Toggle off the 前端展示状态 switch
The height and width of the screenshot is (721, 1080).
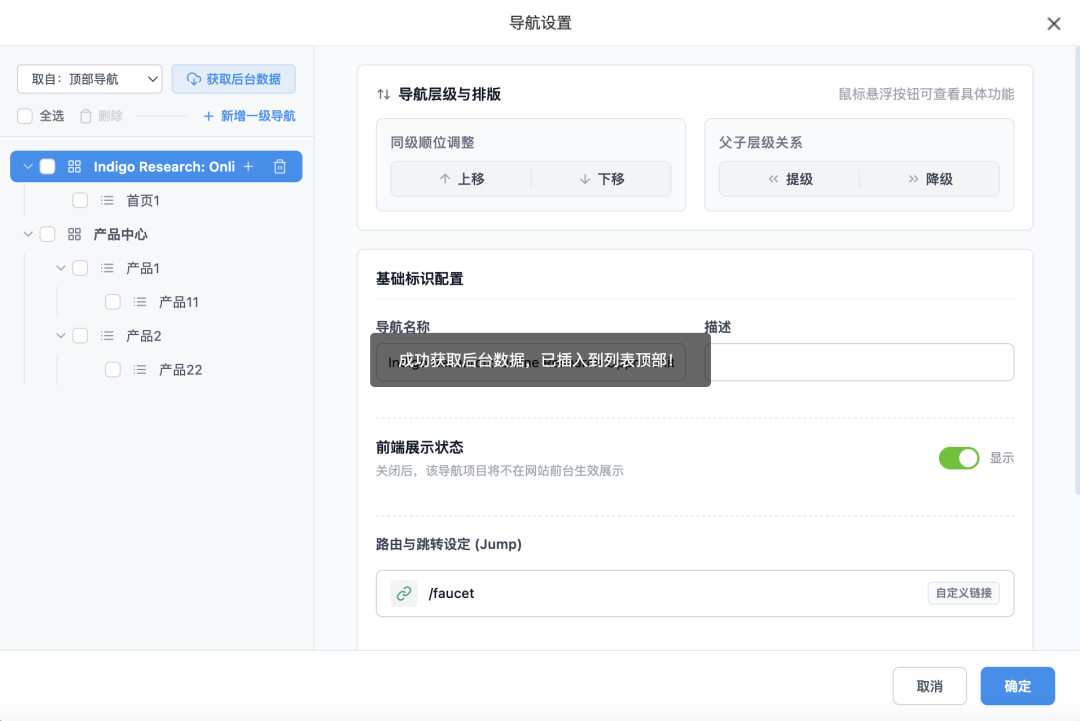click(x=958, y=458)
